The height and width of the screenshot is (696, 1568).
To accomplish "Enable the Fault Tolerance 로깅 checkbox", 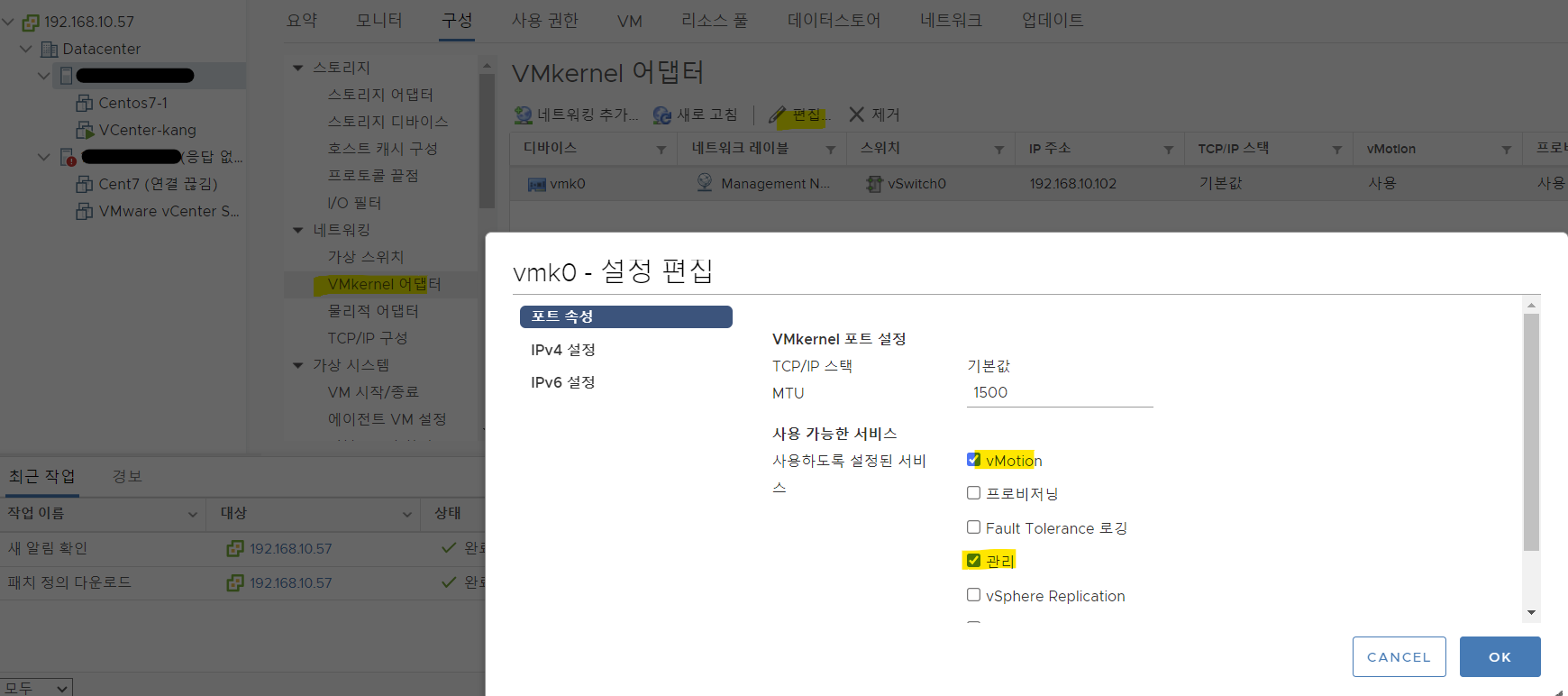I will [973, 527].
